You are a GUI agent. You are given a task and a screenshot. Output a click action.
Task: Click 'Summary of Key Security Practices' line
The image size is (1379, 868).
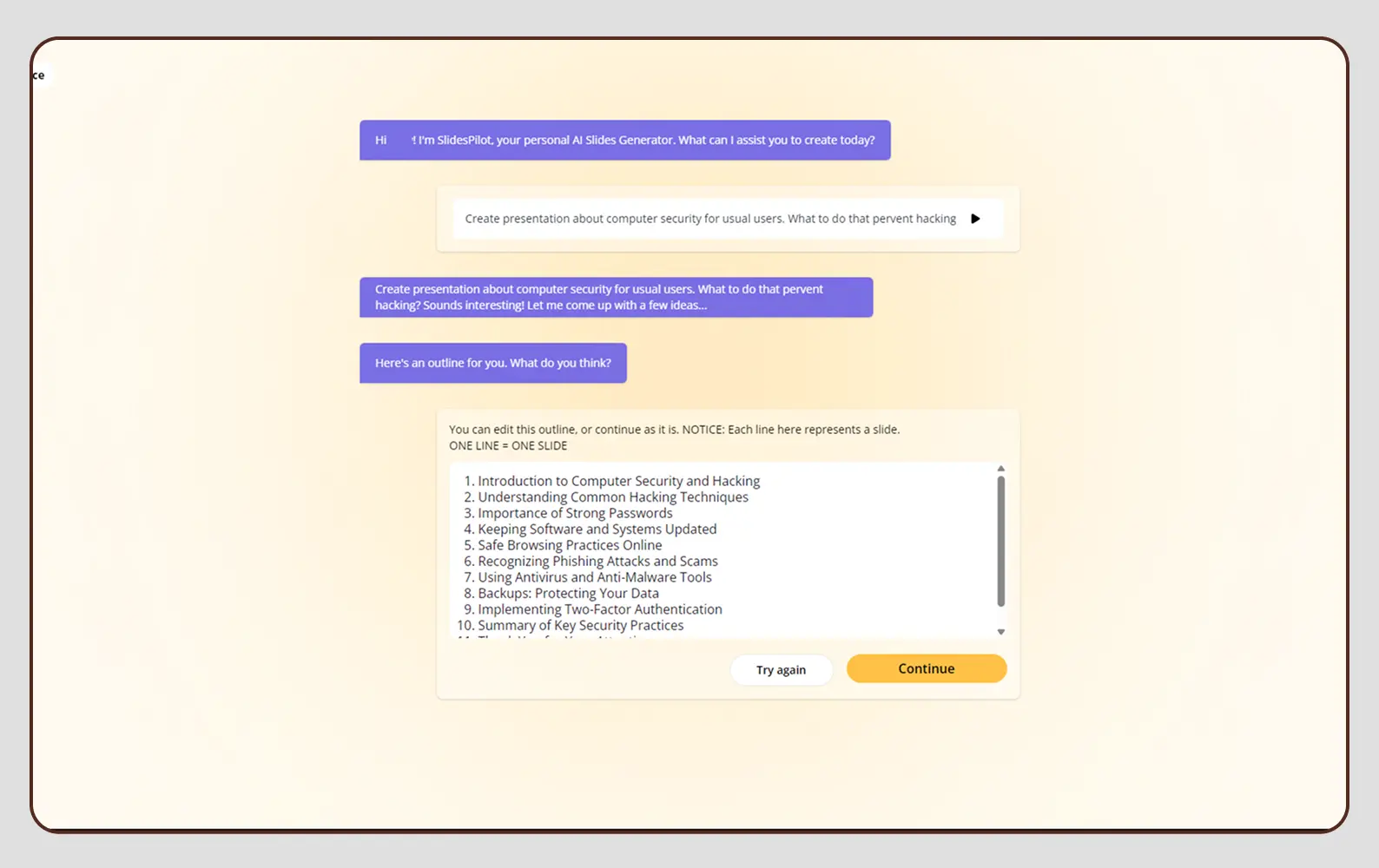(x=580, y=626)
